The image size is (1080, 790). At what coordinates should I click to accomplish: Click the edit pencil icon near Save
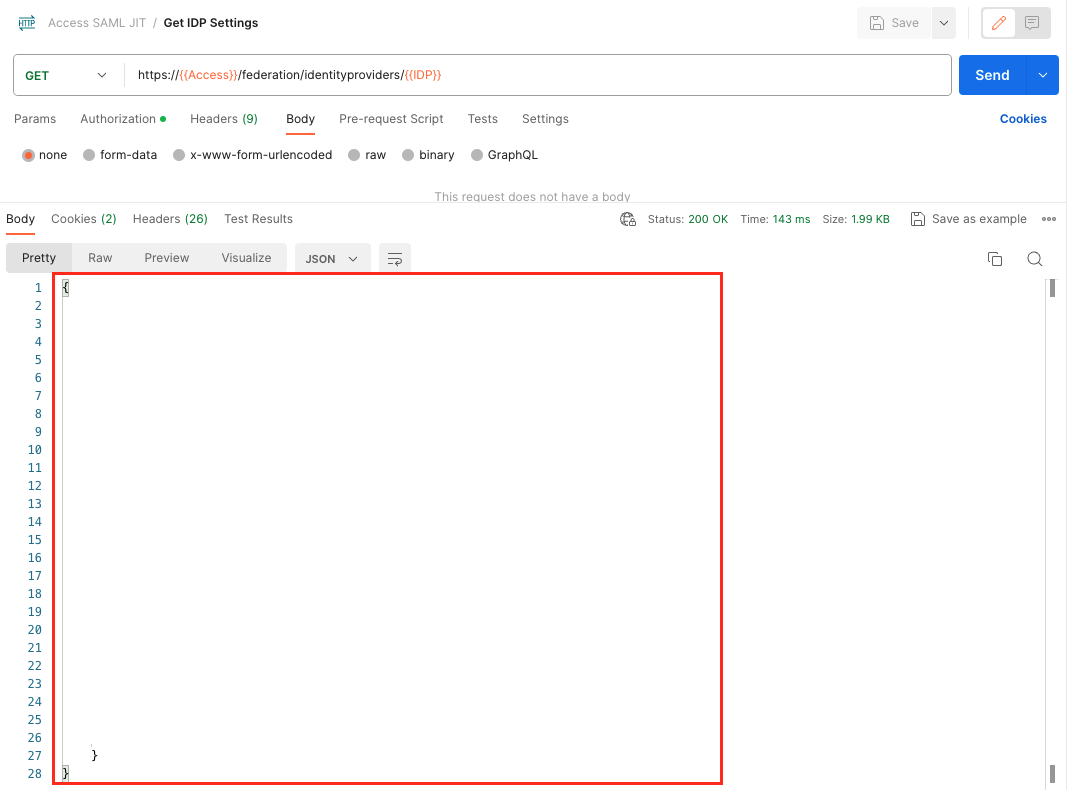tap(998, 22)
